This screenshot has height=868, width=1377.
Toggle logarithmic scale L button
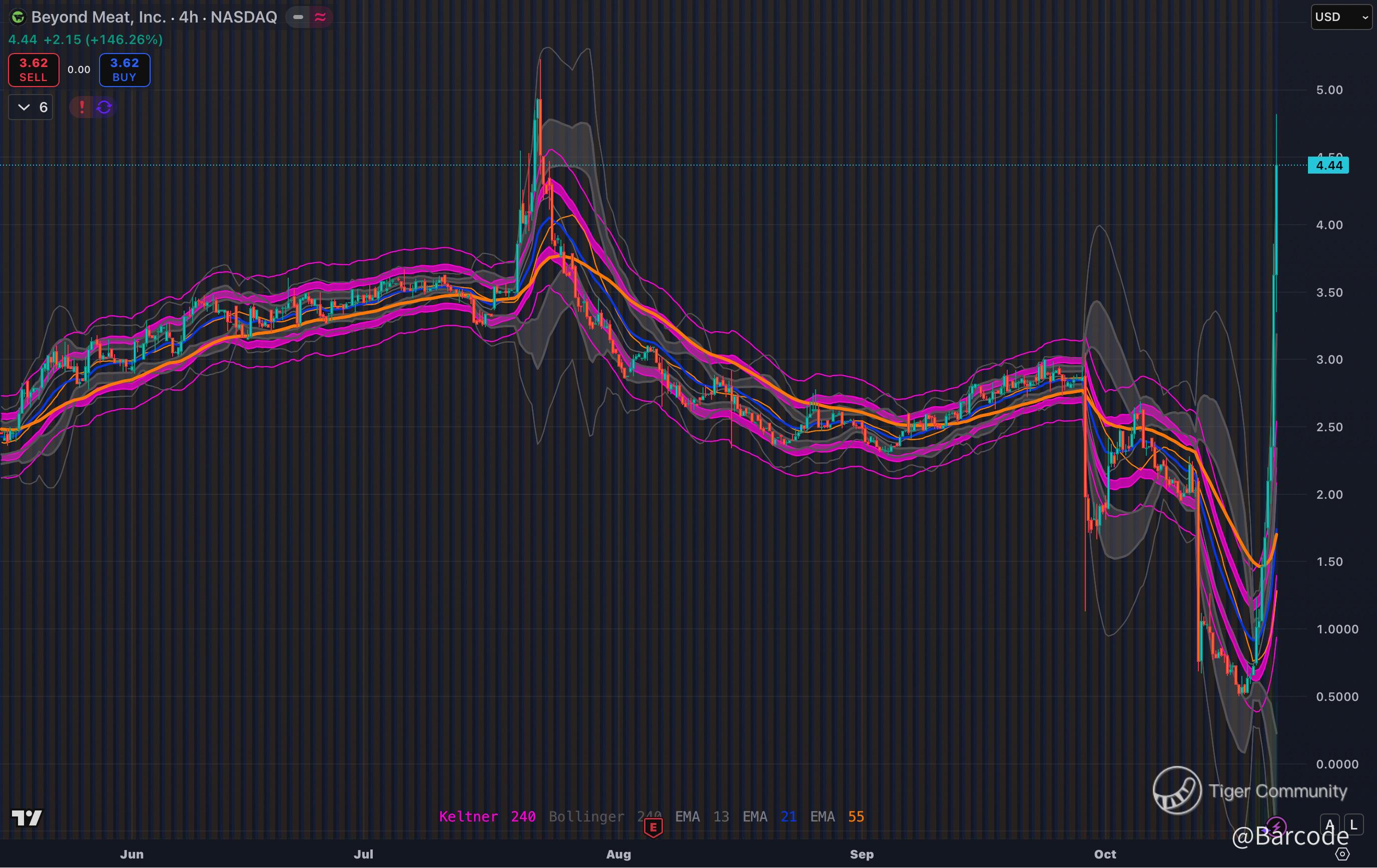click(1353, 825)
